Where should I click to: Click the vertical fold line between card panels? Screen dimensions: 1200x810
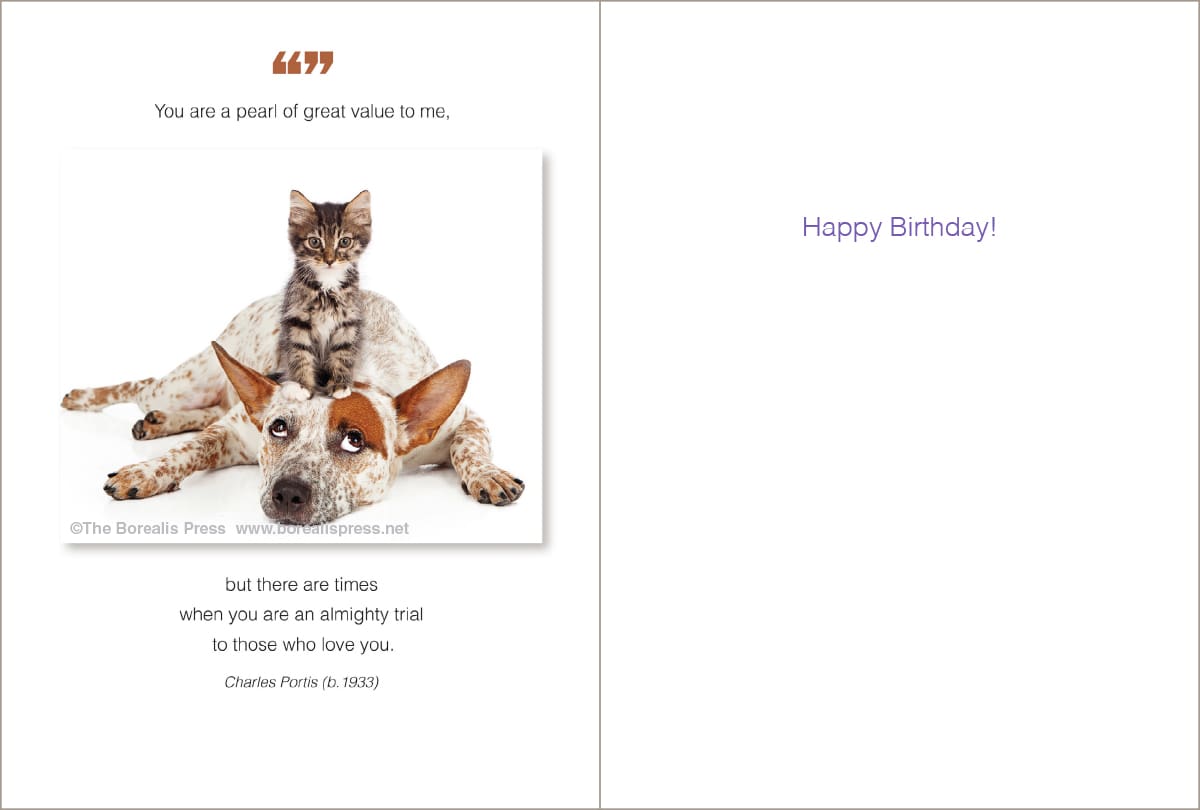coord(600,405)
